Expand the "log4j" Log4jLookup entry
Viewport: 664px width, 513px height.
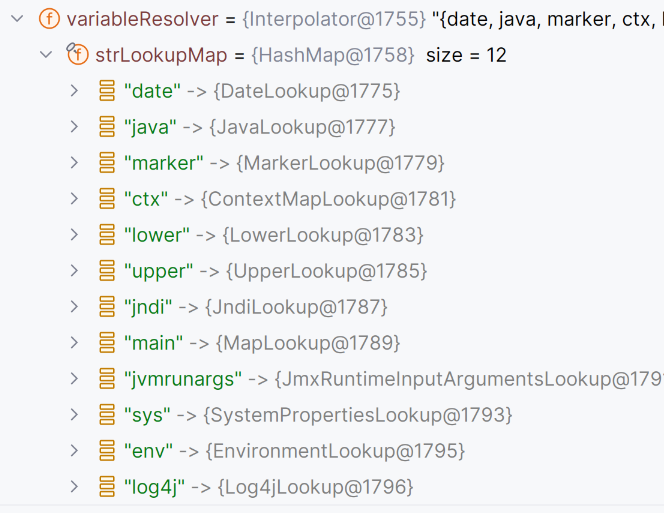(x=75, y=487)
